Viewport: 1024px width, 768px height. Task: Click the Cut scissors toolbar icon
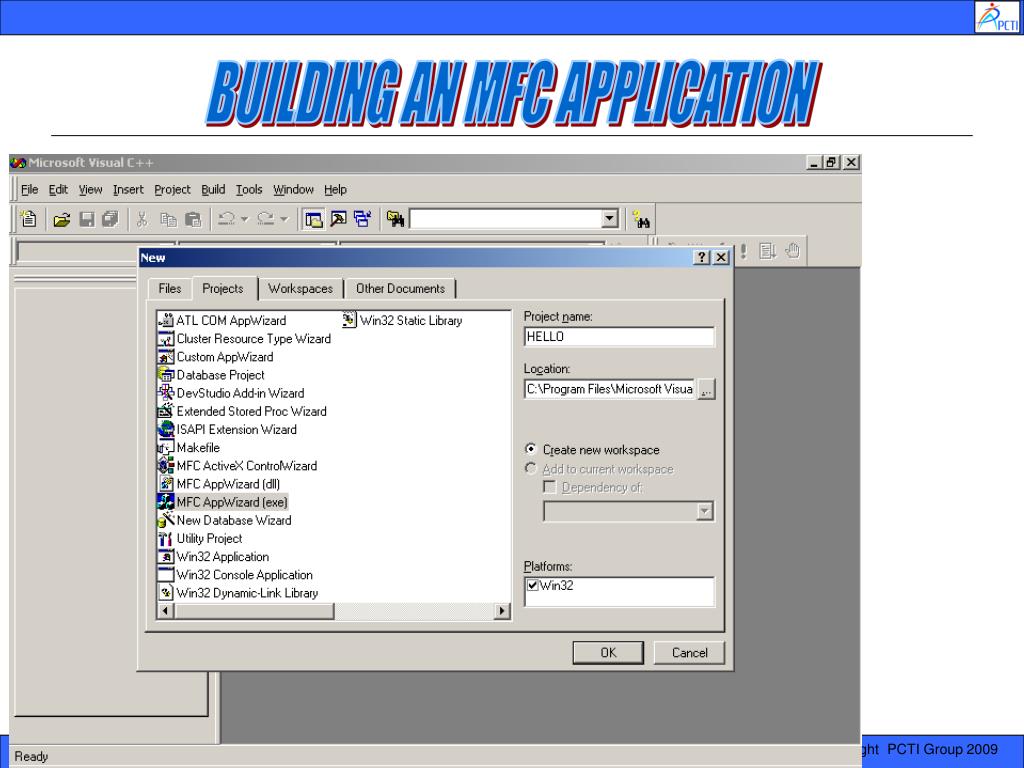(x=142, y=219)
